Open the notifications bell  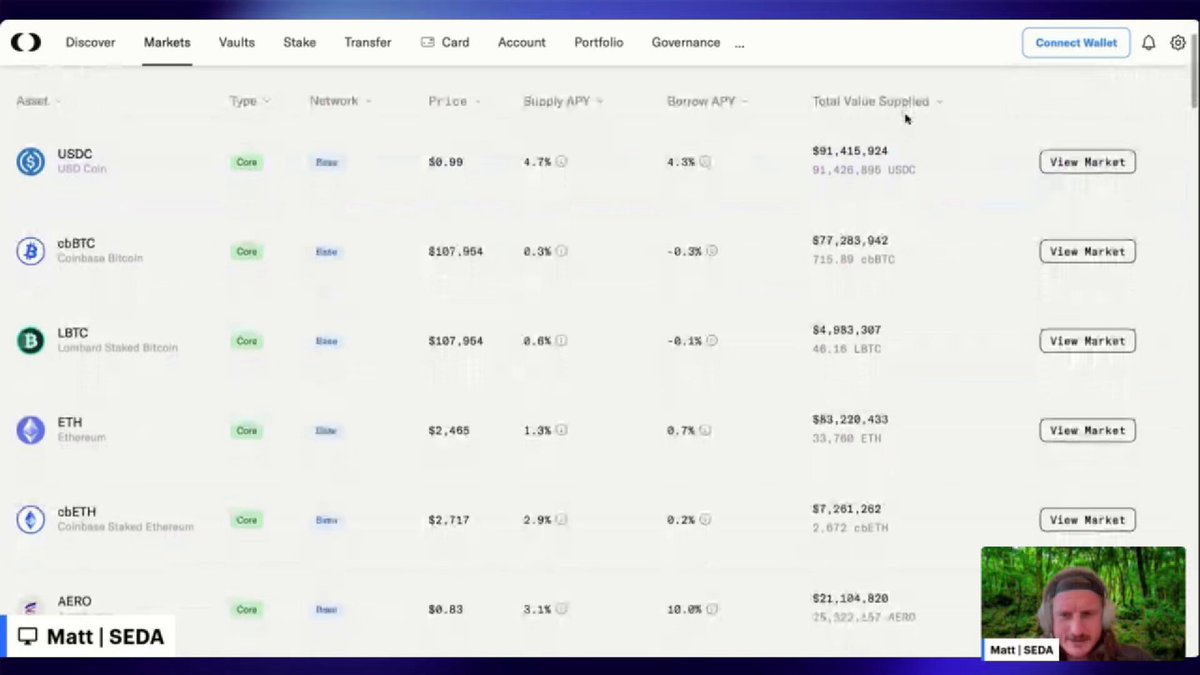coord(1149,43)
